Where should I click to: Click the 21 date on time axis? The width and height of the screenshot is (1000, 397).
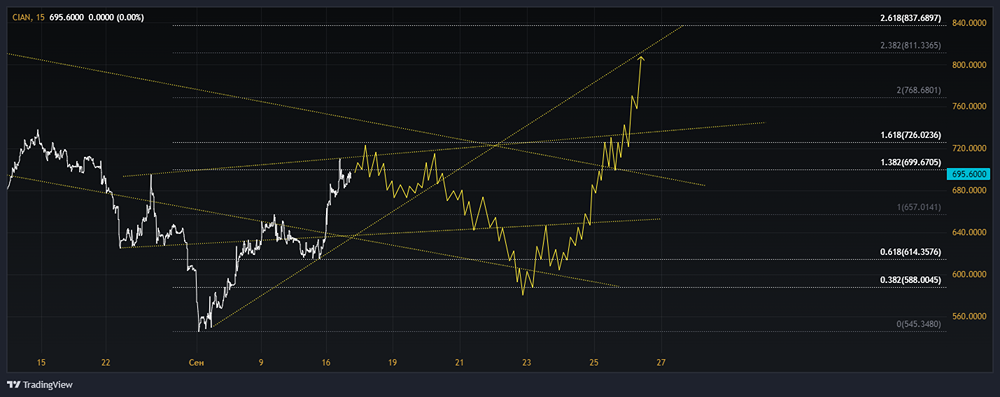(x=459, y=363)
